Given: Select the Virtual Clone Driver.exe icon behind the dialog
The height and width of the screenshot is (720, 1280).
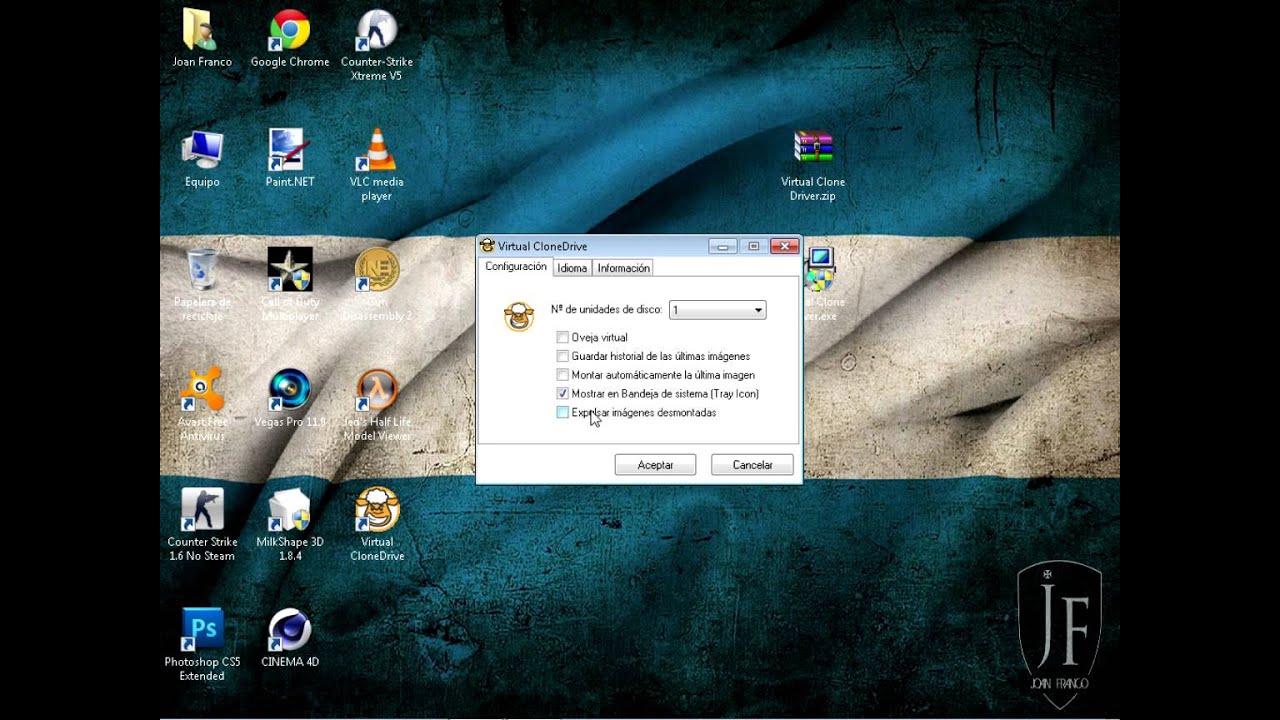Looking at the screenshot, I should tap(820, 270).
